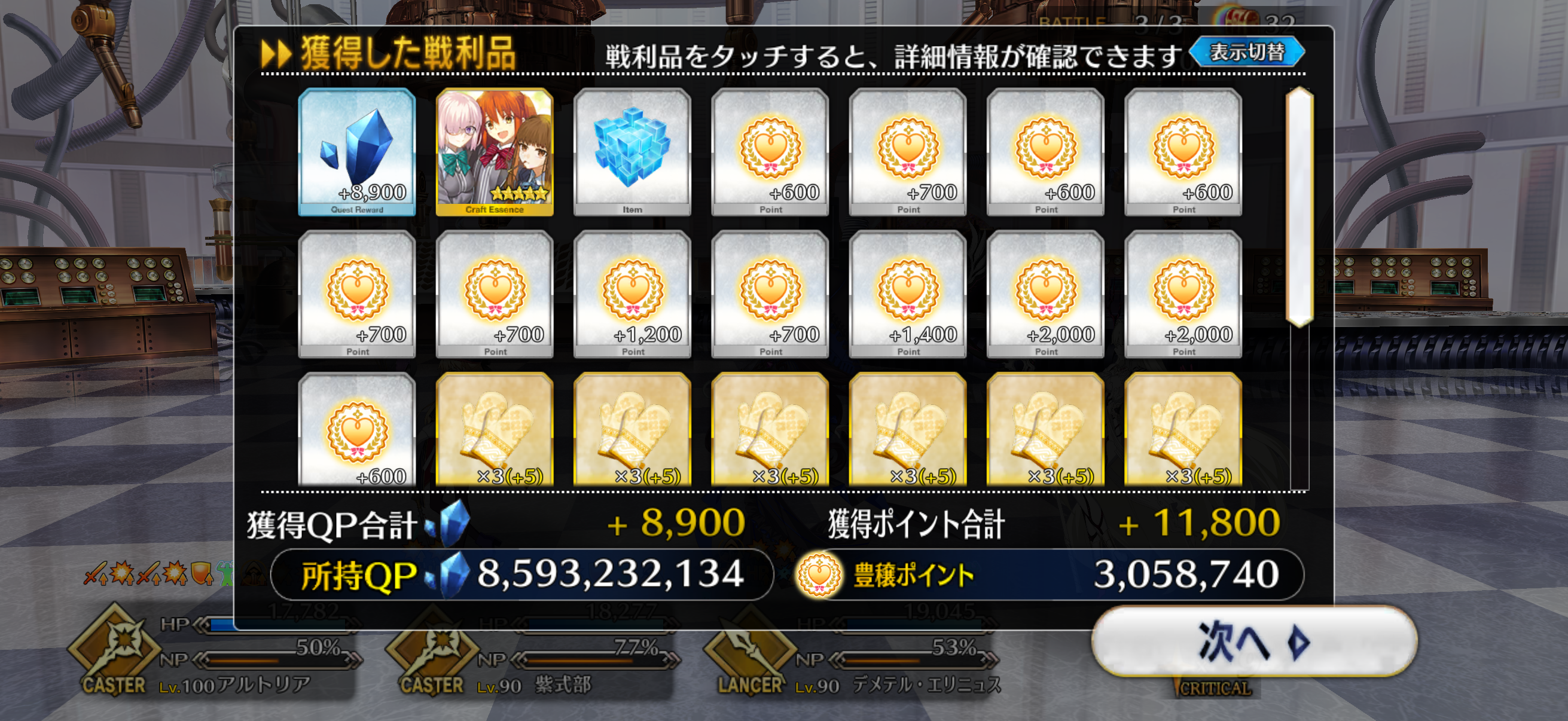
Task: Tap the 豊穣ポイント heart medal icon
Action: click(x=819, y=574)
